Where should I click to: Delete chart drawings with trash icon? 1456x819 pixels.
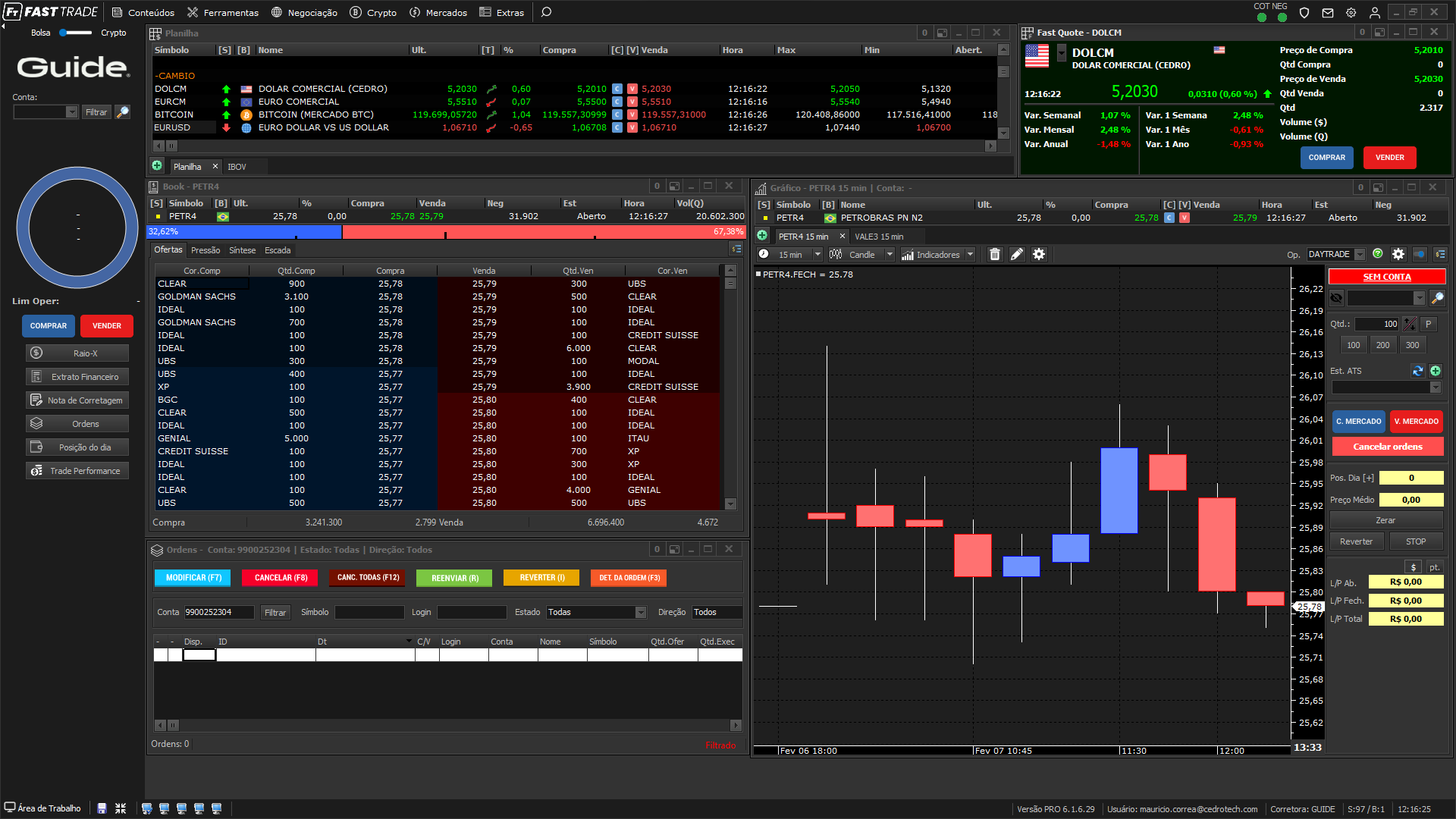coord(995,255)
